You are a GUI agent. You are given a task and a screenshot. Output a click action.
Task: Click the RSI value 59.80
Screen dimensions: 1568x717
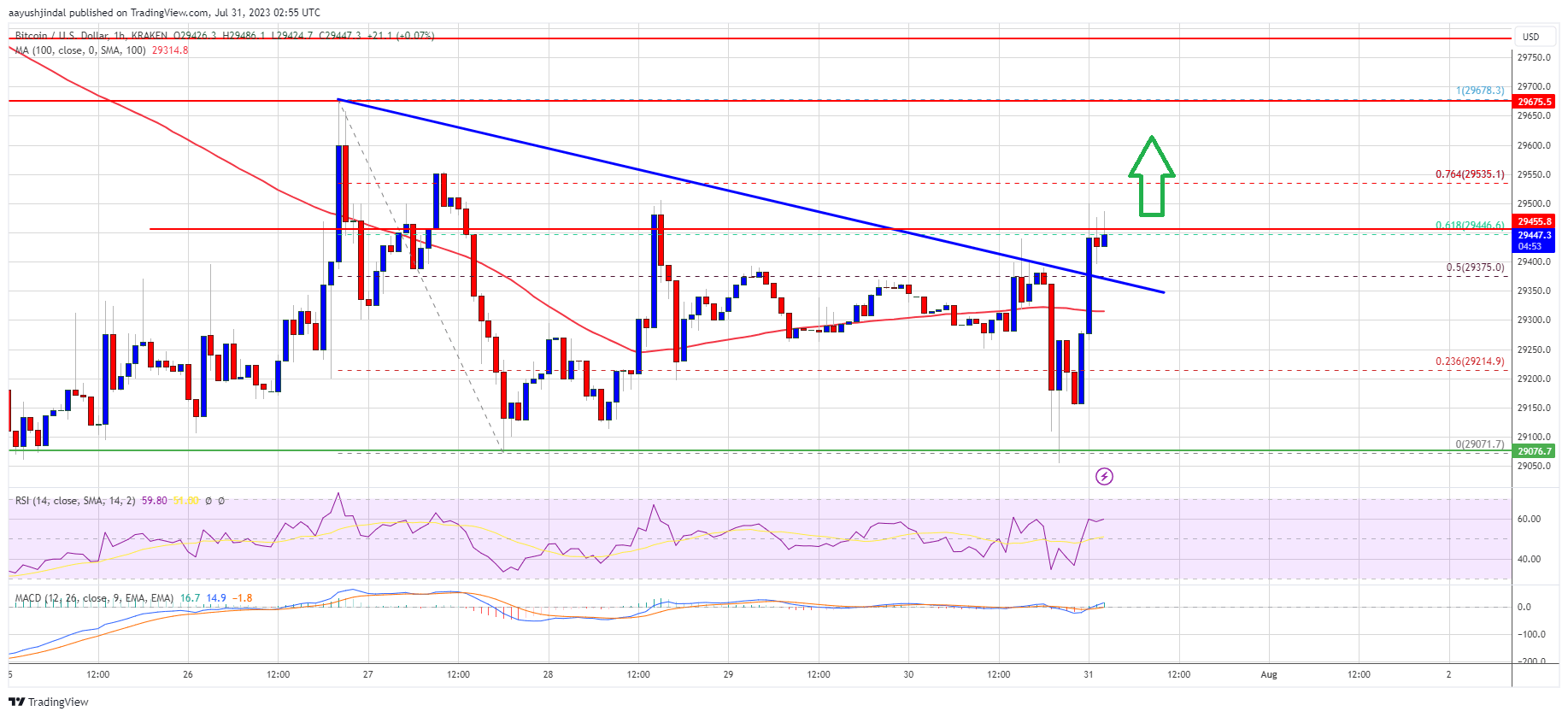tap(155, 501)
